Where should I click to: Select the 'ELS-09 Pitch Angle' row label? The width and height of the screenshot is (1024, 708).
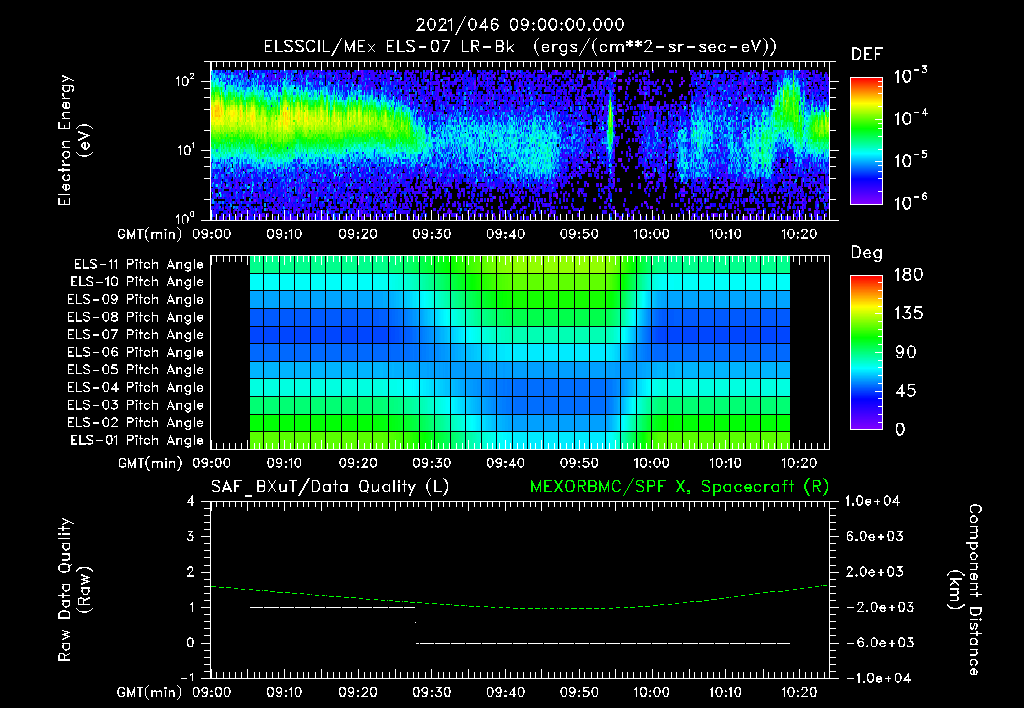click(x=136, y=300)
